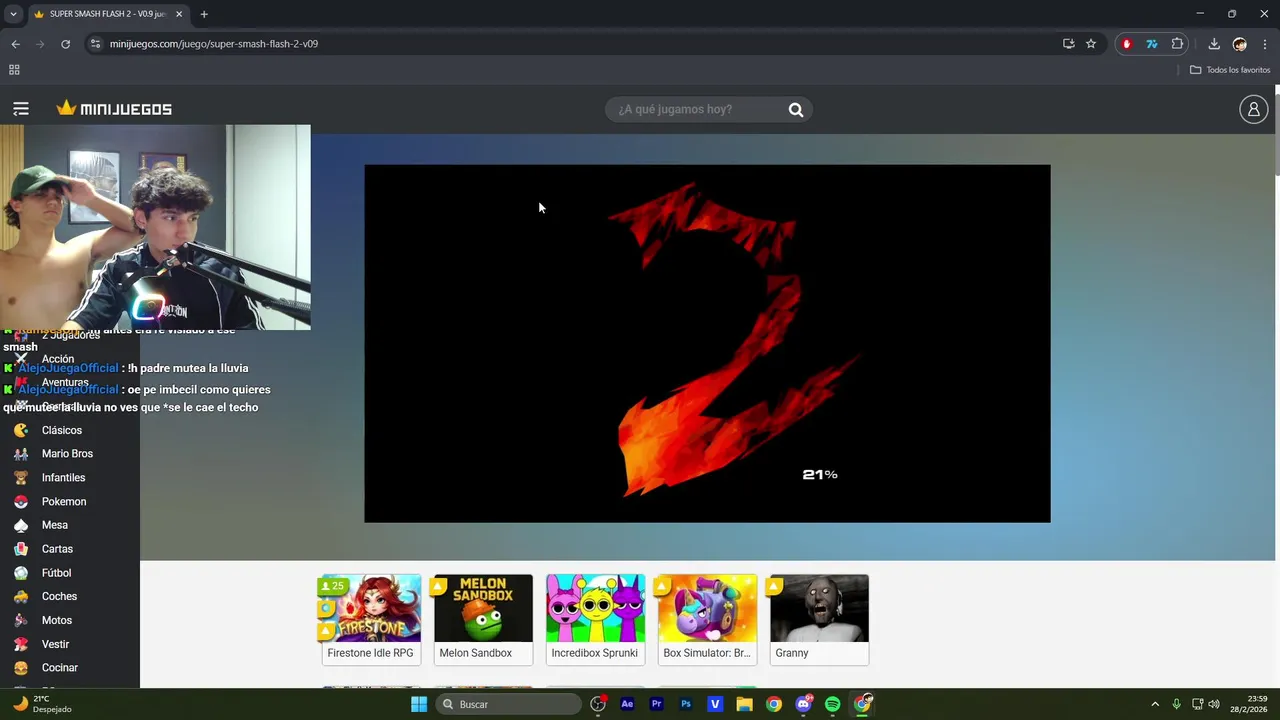Viewport: 1280px width, 720px height.
Task: Select Mesa category in sidebar
Action: (x=55, y=525)
